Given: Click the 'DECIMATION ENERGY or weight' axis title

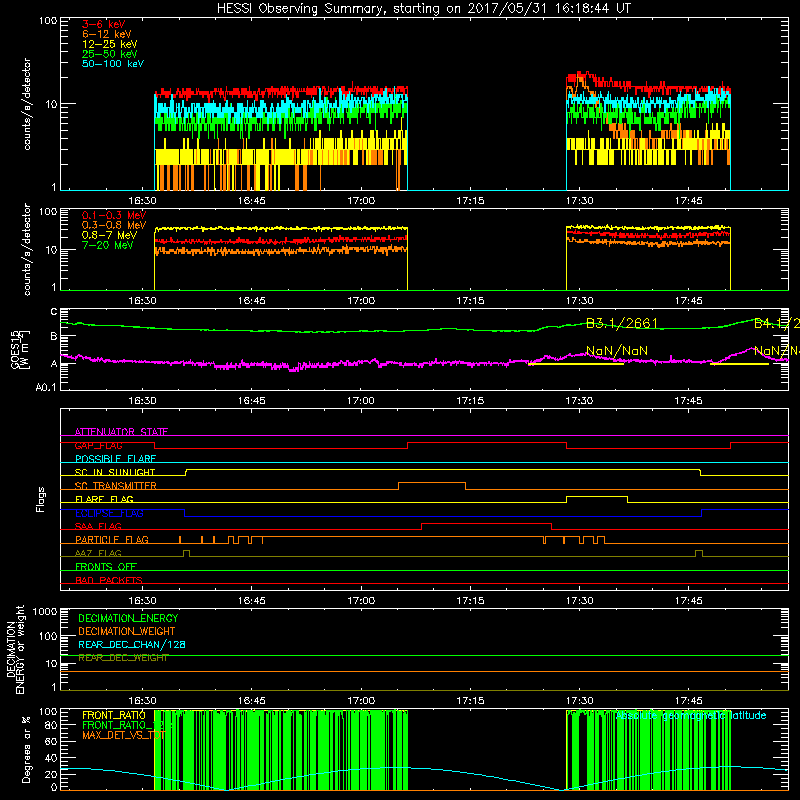Looking at the screenshot, I should click(x=15, y=649).
